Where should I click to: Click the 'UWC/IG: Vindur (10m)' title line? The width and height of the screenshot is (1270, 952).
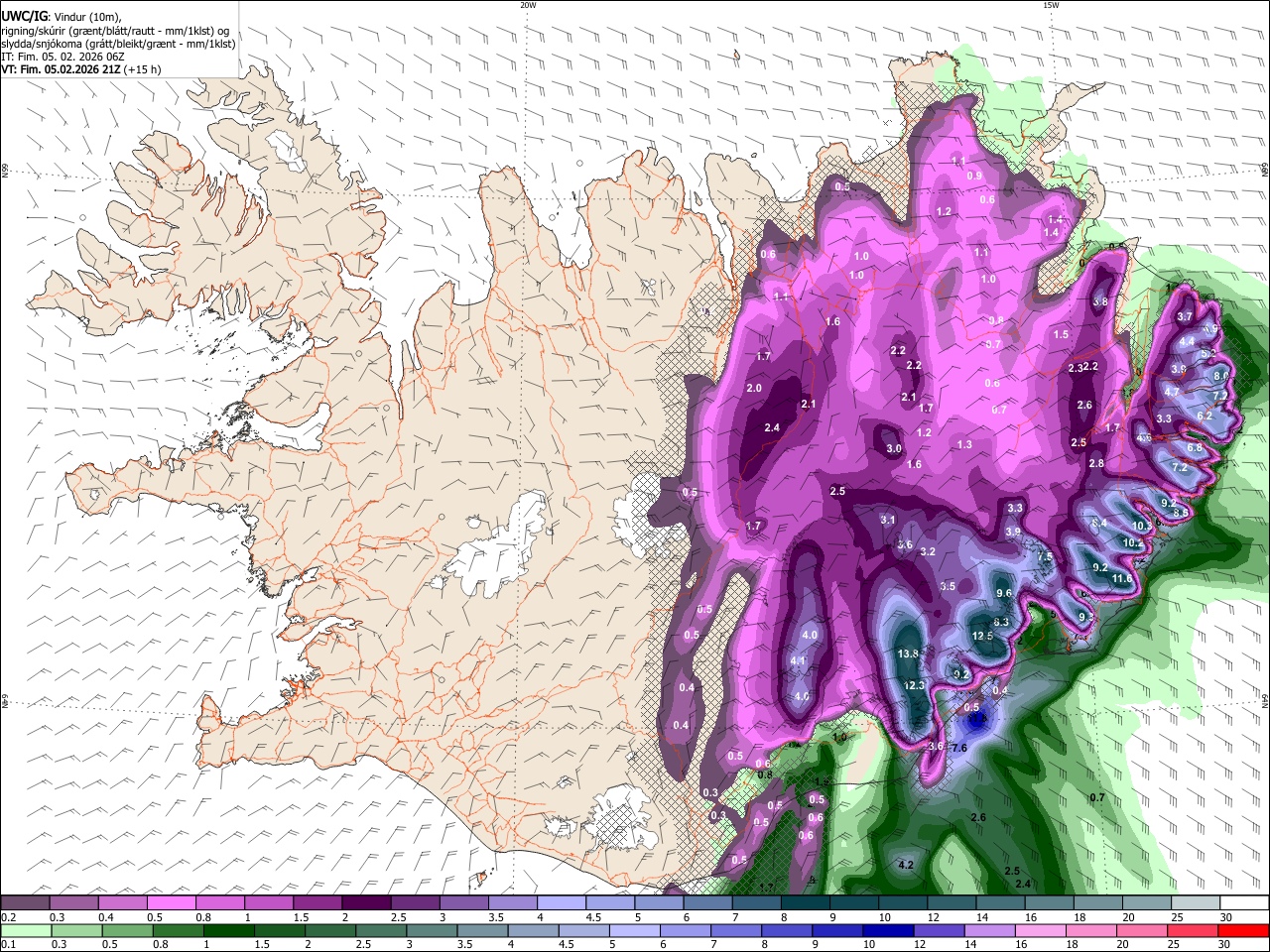click(x=63, y=17)
